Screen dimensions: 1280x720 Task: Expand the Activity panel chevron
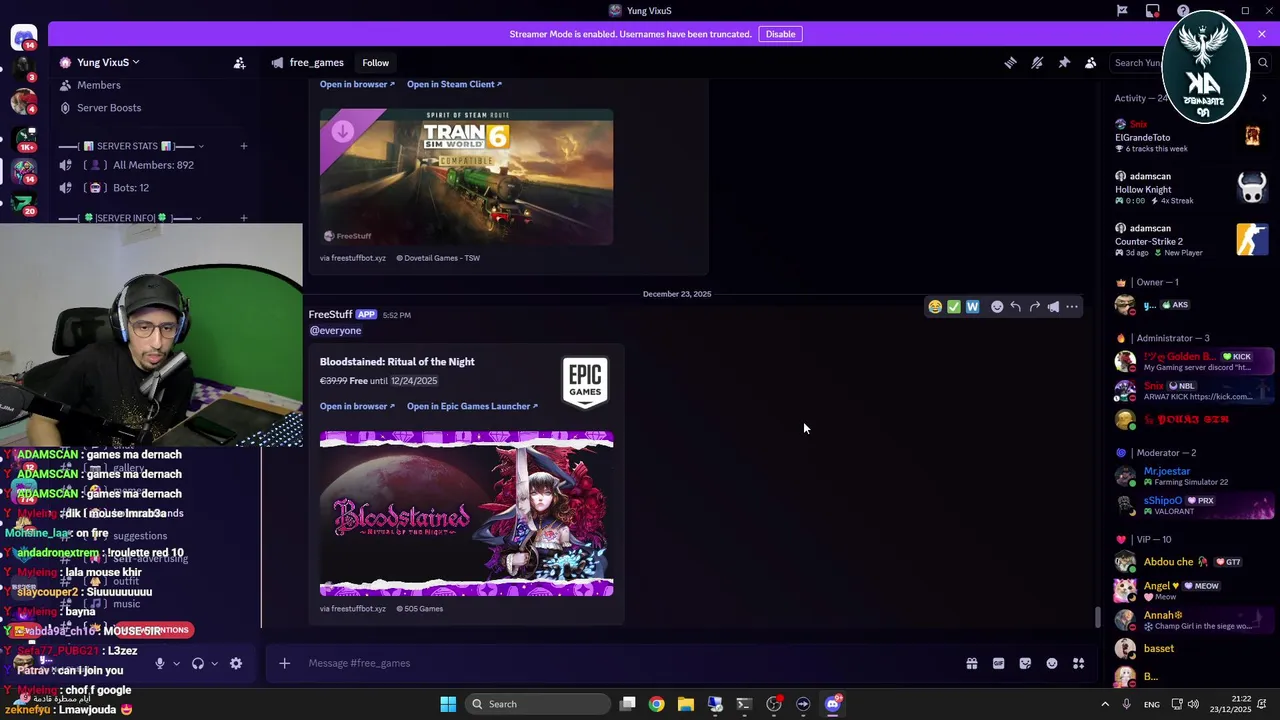pos(1264,98)
